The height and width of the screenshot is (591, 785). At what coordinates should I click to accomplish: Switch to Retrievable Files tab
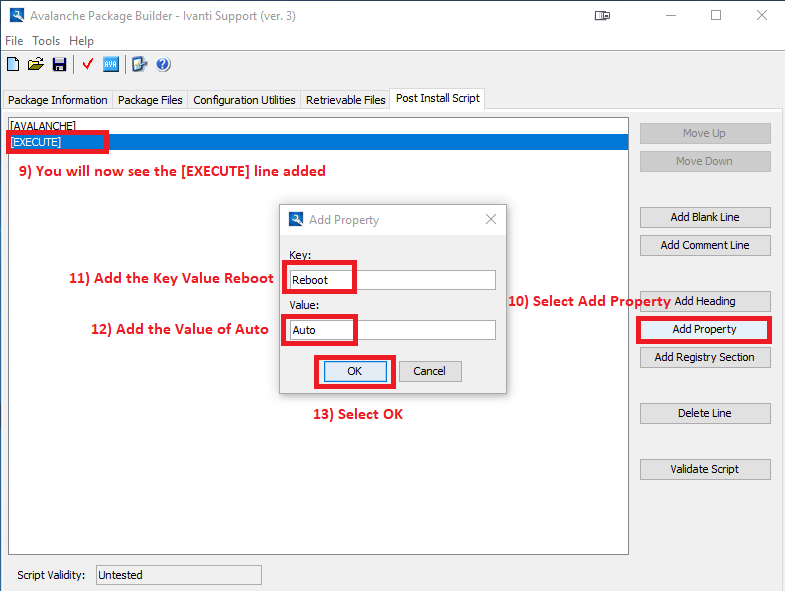point(345,100)
